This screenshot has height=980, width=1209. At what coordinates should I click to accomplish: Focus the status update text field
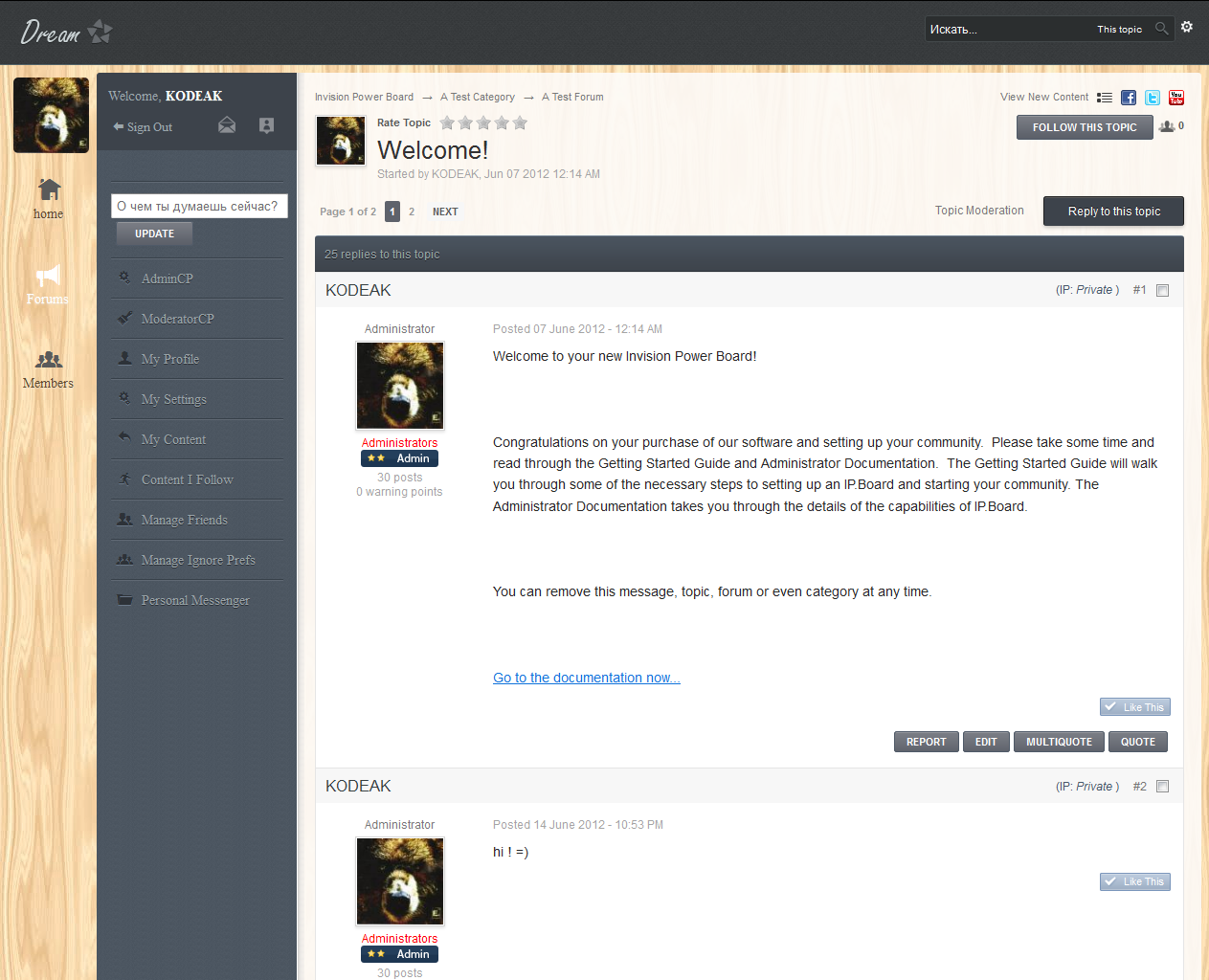coord(199,206)
